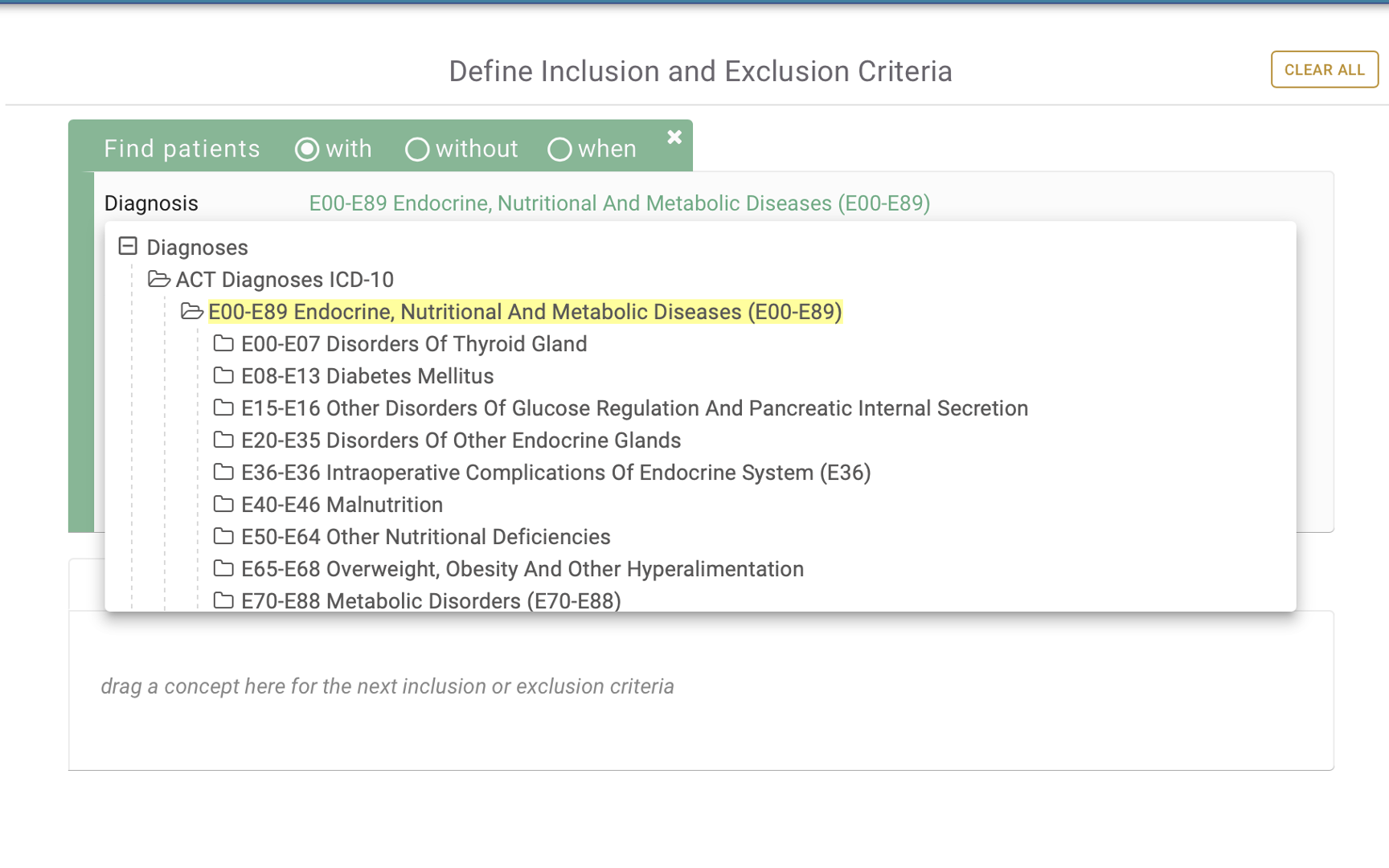Click folder icon next to E08-E13 Diabetes Mellitus
This screenshot has width=1389, height=868.
tap(223, 376)
